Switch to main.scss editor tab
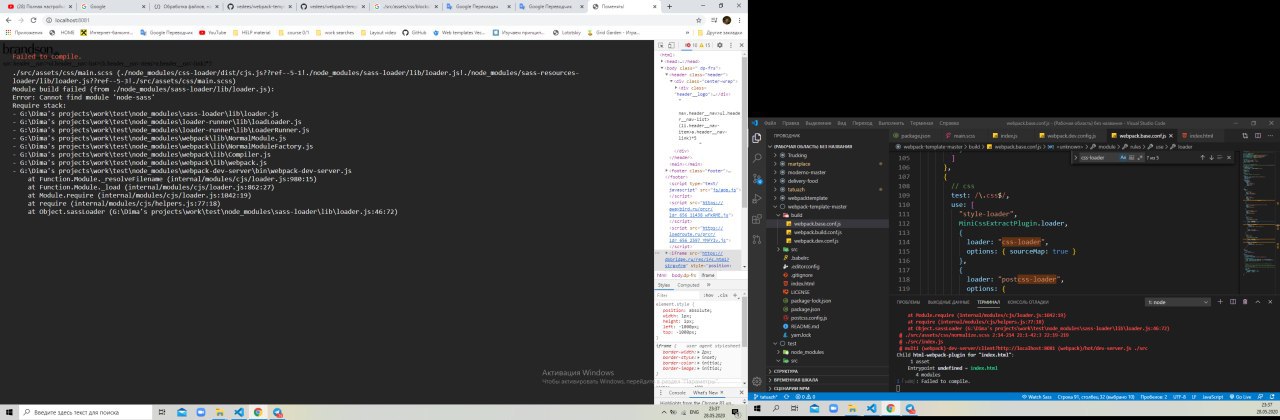The height and width of the screenshot is (420, 1280). click(x=962, y=135)
